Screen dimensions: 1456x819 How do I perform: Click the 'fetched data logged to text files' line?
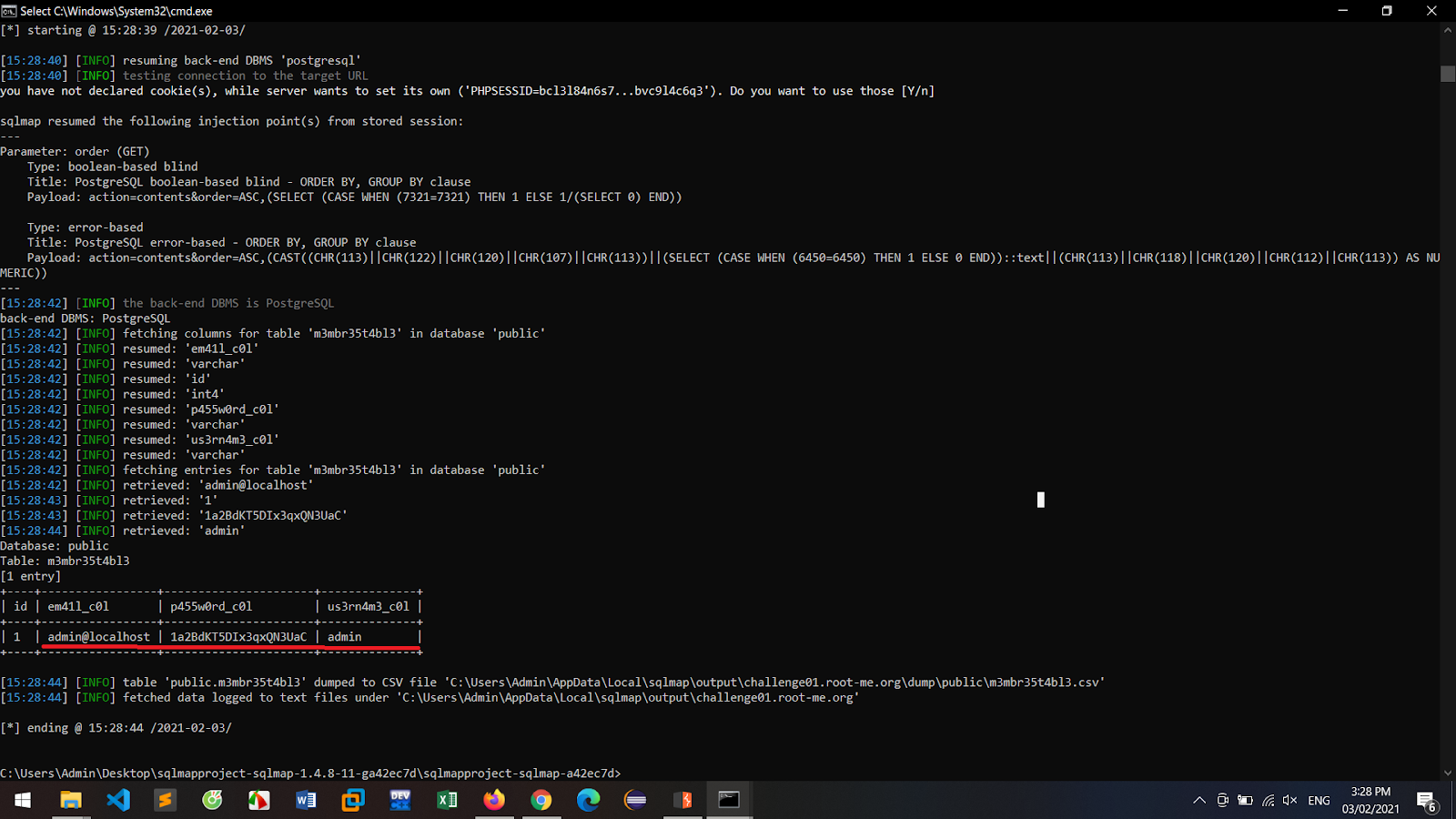click(430, 698)
